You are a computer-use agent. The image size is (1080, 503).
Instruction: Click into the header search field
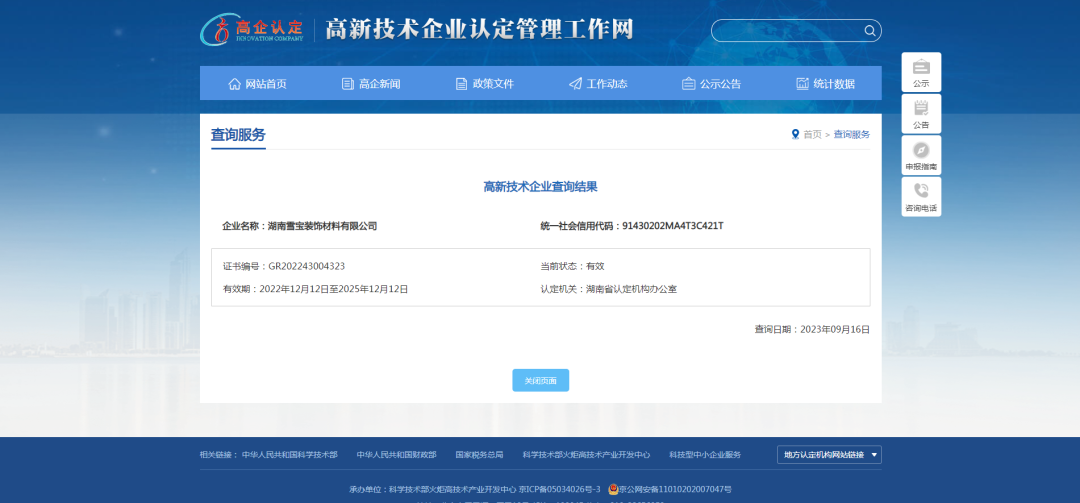click(785, 30)
